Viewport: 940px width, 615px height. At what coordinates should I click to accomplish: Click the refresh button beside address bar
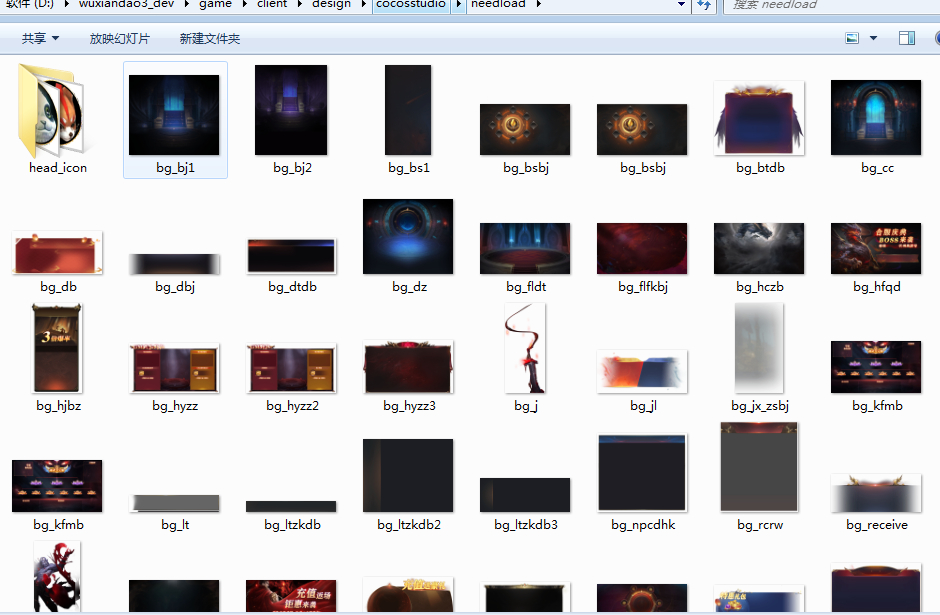click(704, 5)
